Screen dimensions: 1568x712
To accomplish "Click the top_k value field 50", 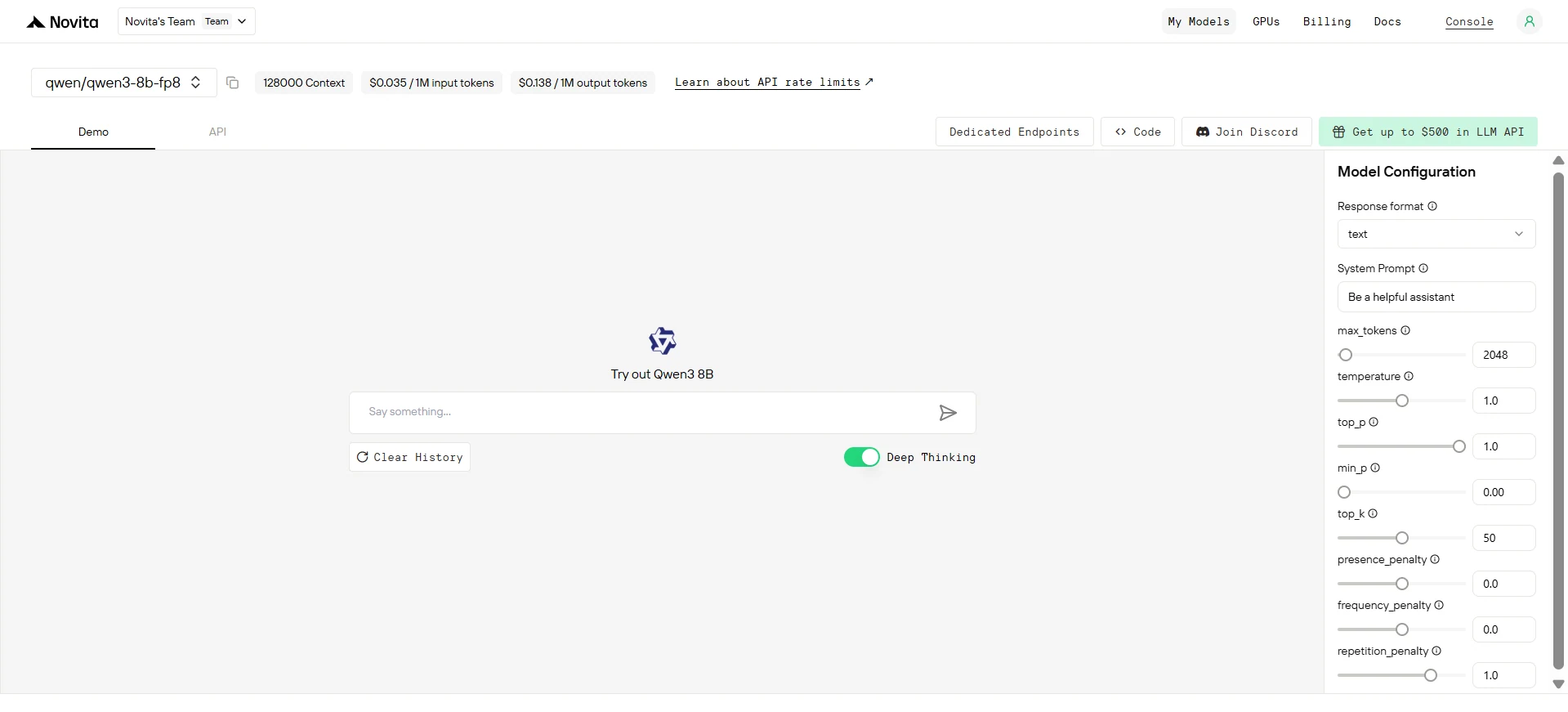I will pyautogui.click(x=1504, y=538).
